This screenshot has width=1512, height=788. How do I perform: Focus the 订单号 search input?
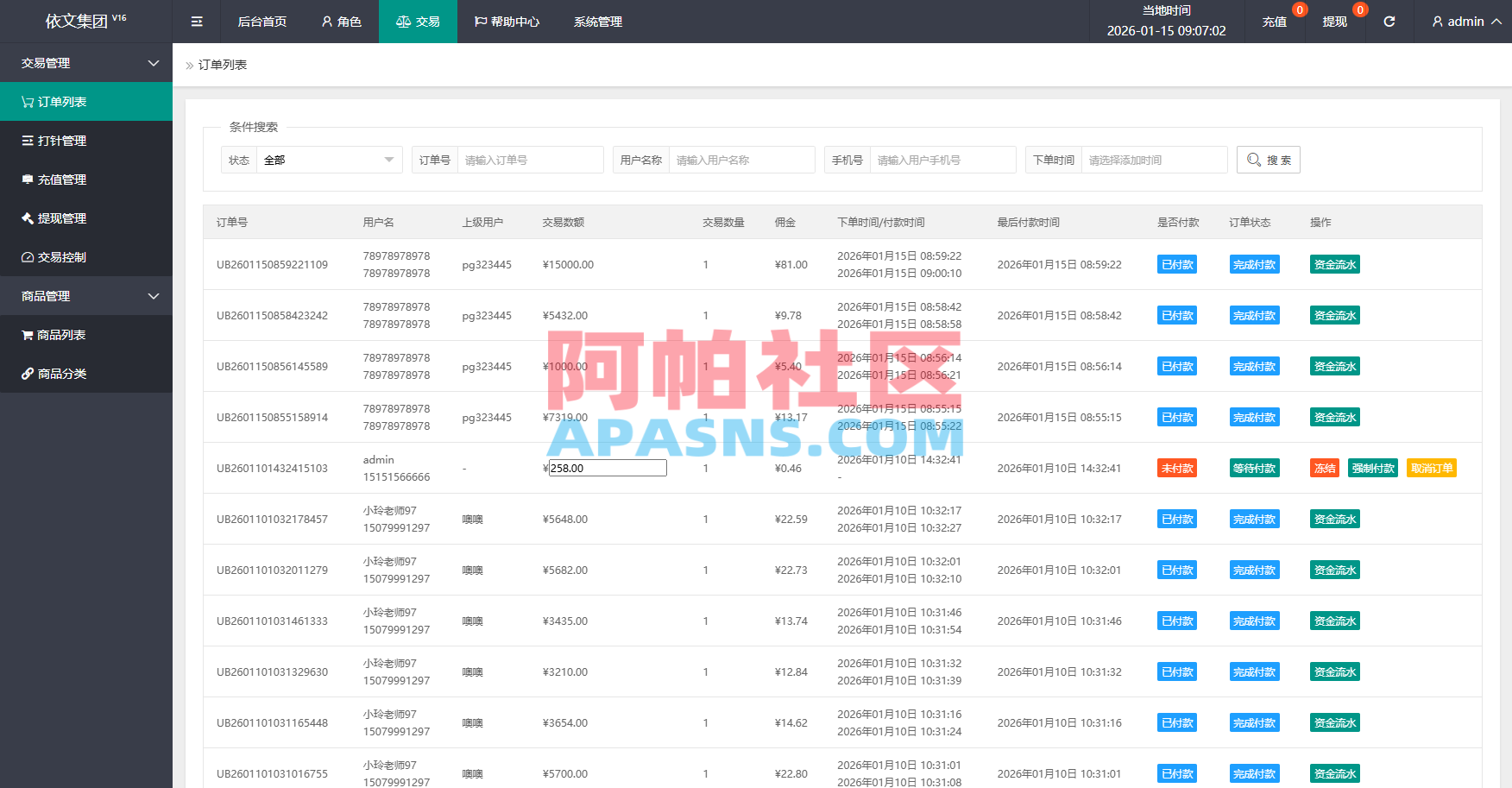pos(531,160)
